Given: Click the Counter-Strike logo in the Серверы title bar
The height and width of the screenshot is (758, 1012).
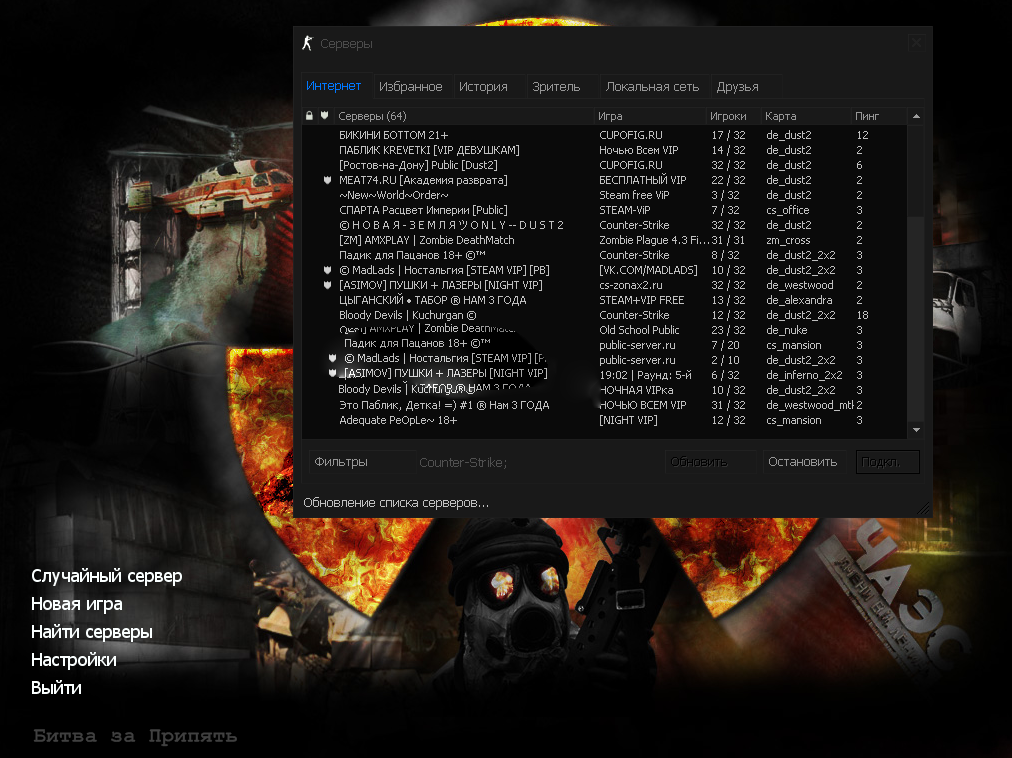Looking at the screenshot, I should click(308, 43).
